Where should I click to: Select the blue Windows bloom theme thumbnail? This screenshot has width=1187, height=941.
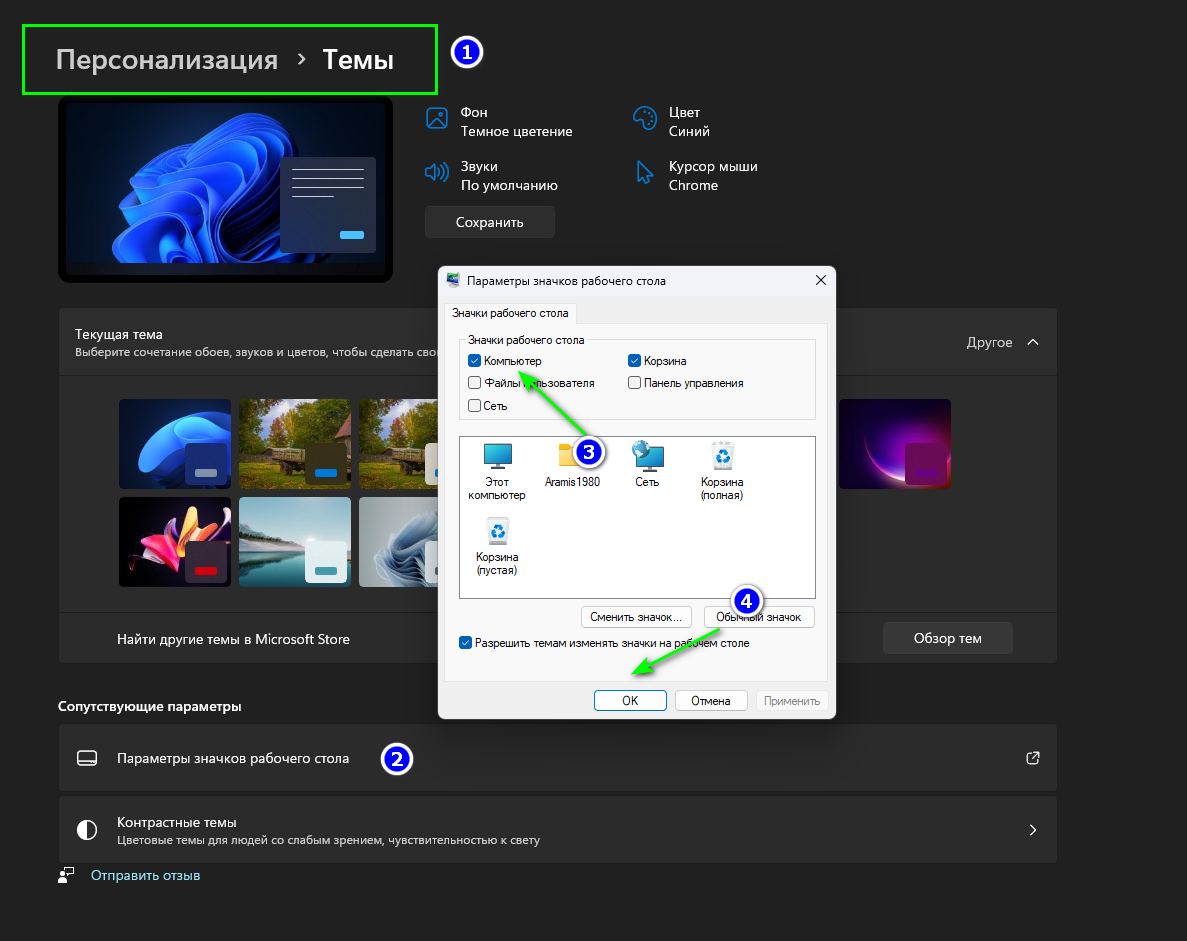point(175,444)
